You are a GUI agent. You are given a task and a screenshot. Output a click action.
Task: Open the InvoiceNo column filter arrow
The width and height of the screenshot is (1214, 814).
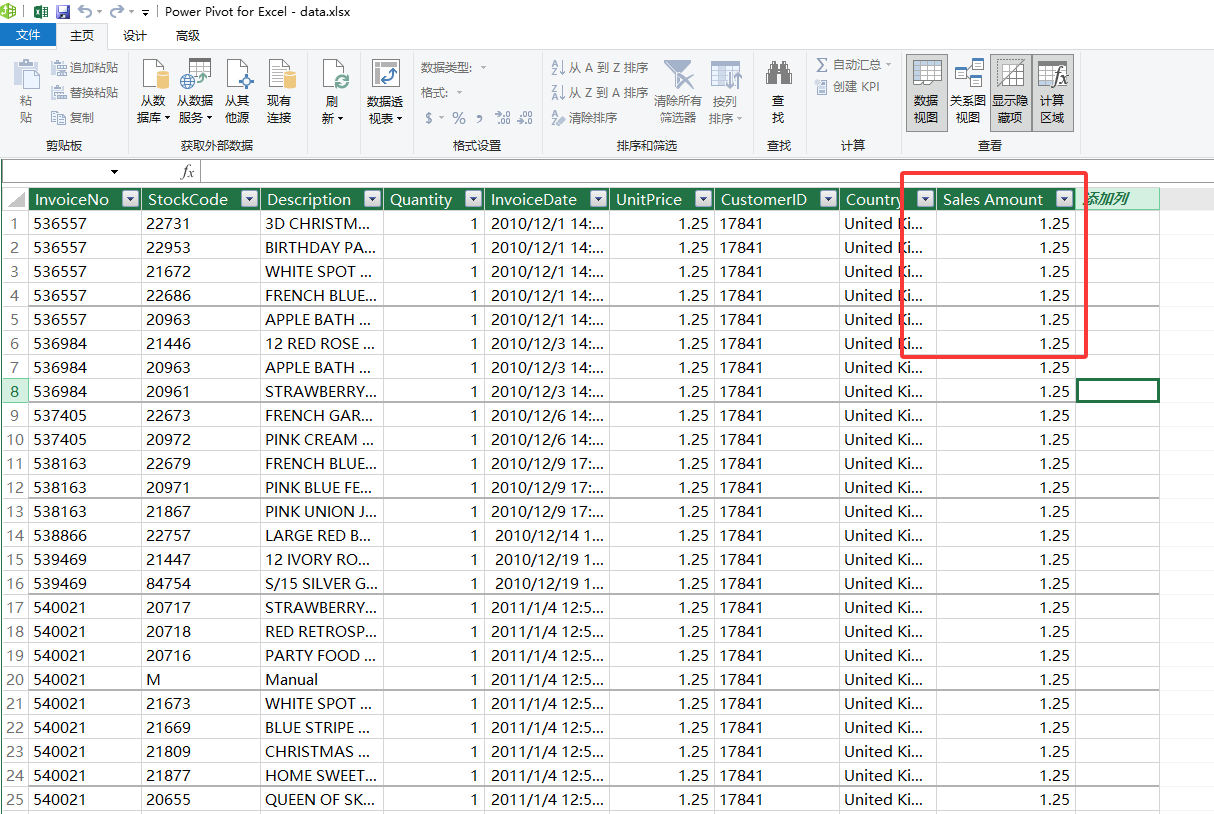point(129,199)
